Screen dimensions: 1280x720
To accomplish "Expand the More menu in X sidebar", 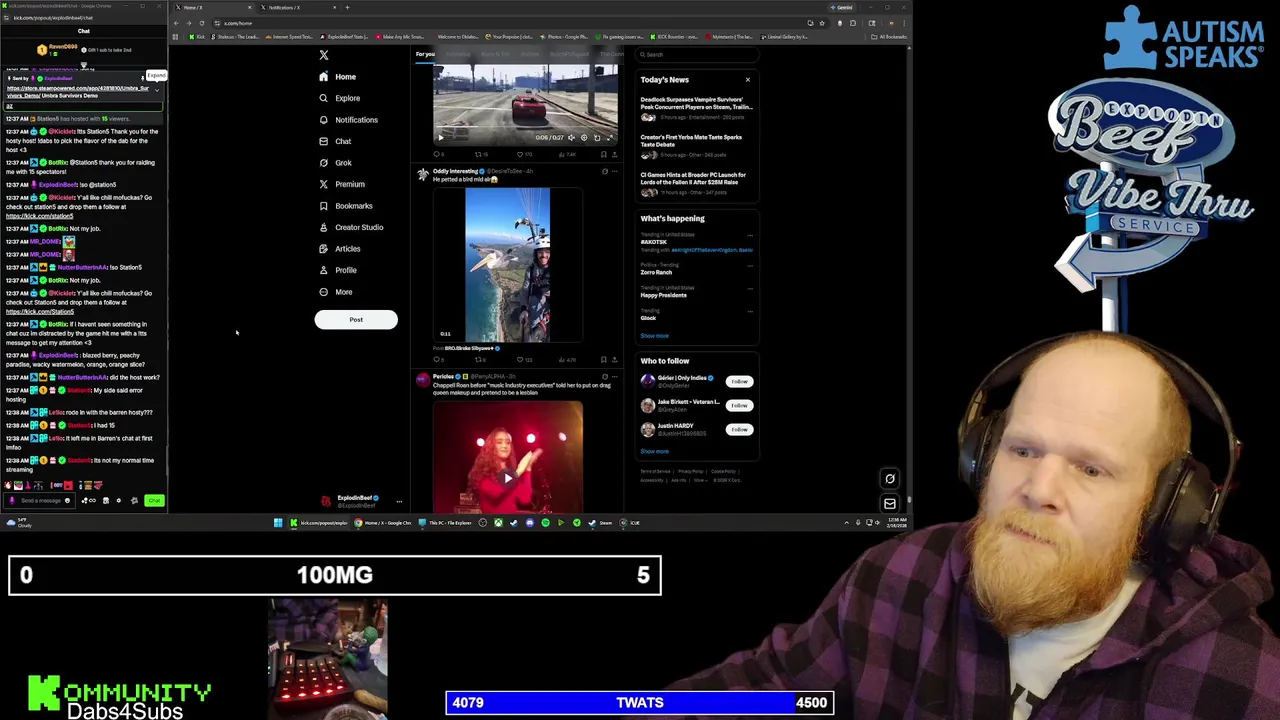I will (x=335, y=292).
